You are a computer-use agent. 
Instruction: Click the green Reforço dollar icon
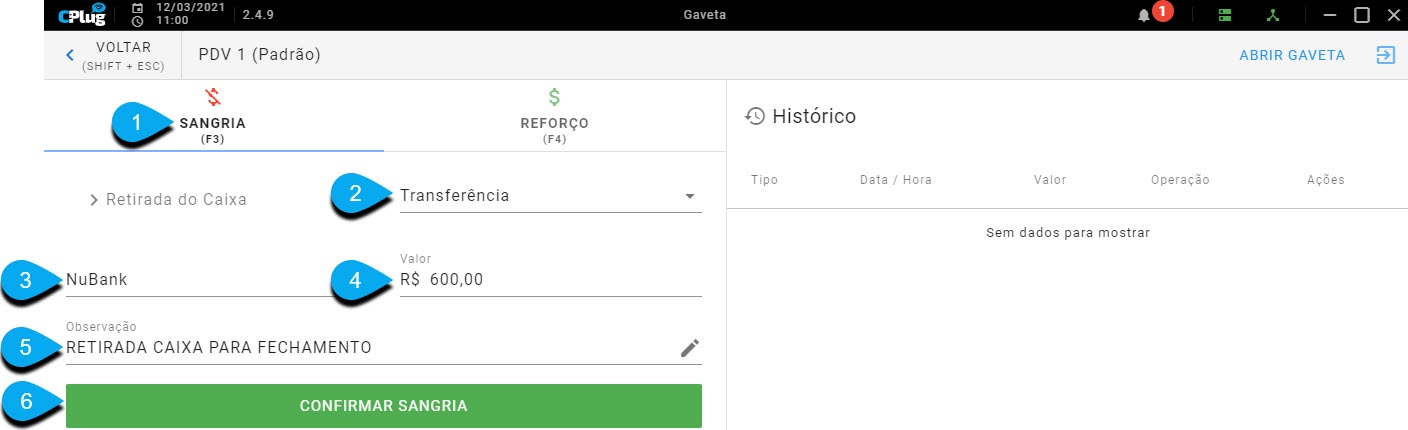[554, 98]
